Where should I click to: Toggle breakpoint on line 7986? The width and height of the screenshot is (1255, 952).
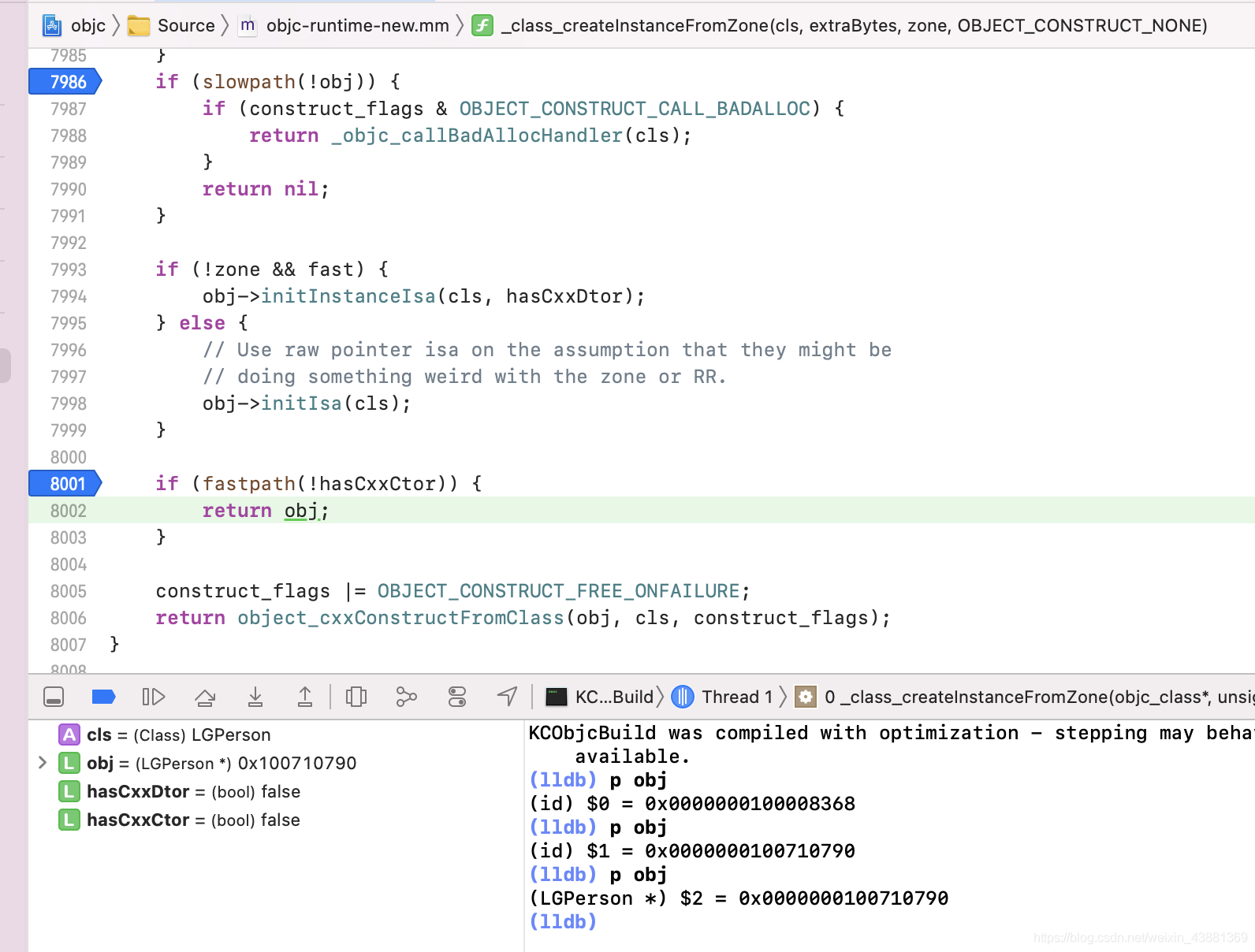[x=66, y=82]
